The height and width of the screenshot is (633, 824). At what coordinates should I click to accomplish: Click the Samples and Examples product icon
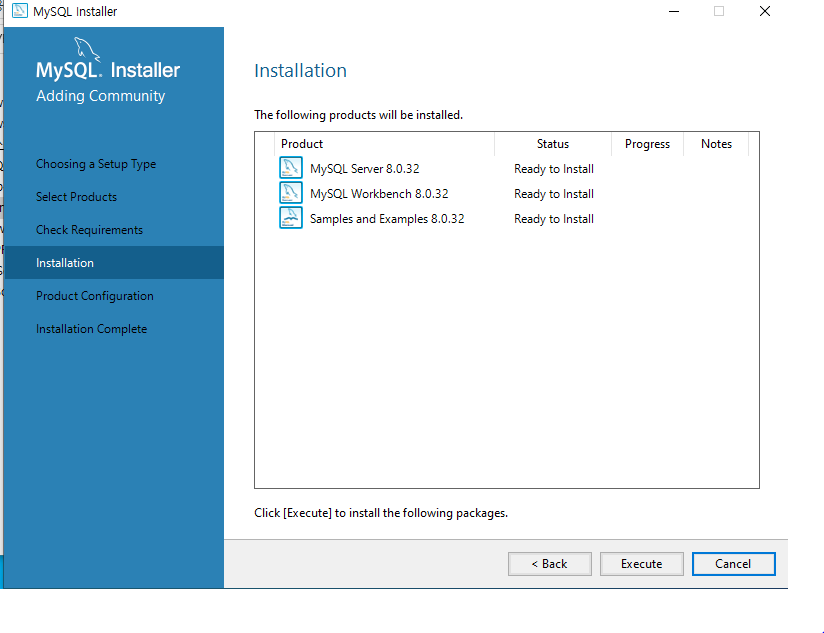pyautogui.click(x=291, y=218)
